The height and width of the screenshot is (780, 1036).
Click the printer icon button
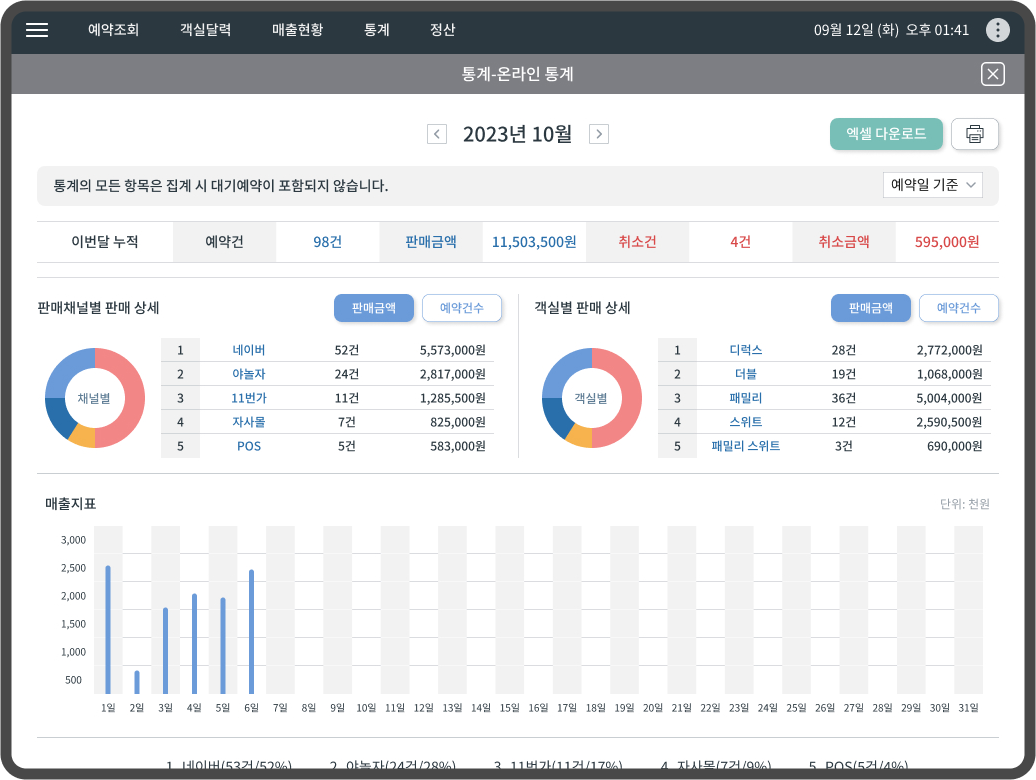(x=975, y=134)
